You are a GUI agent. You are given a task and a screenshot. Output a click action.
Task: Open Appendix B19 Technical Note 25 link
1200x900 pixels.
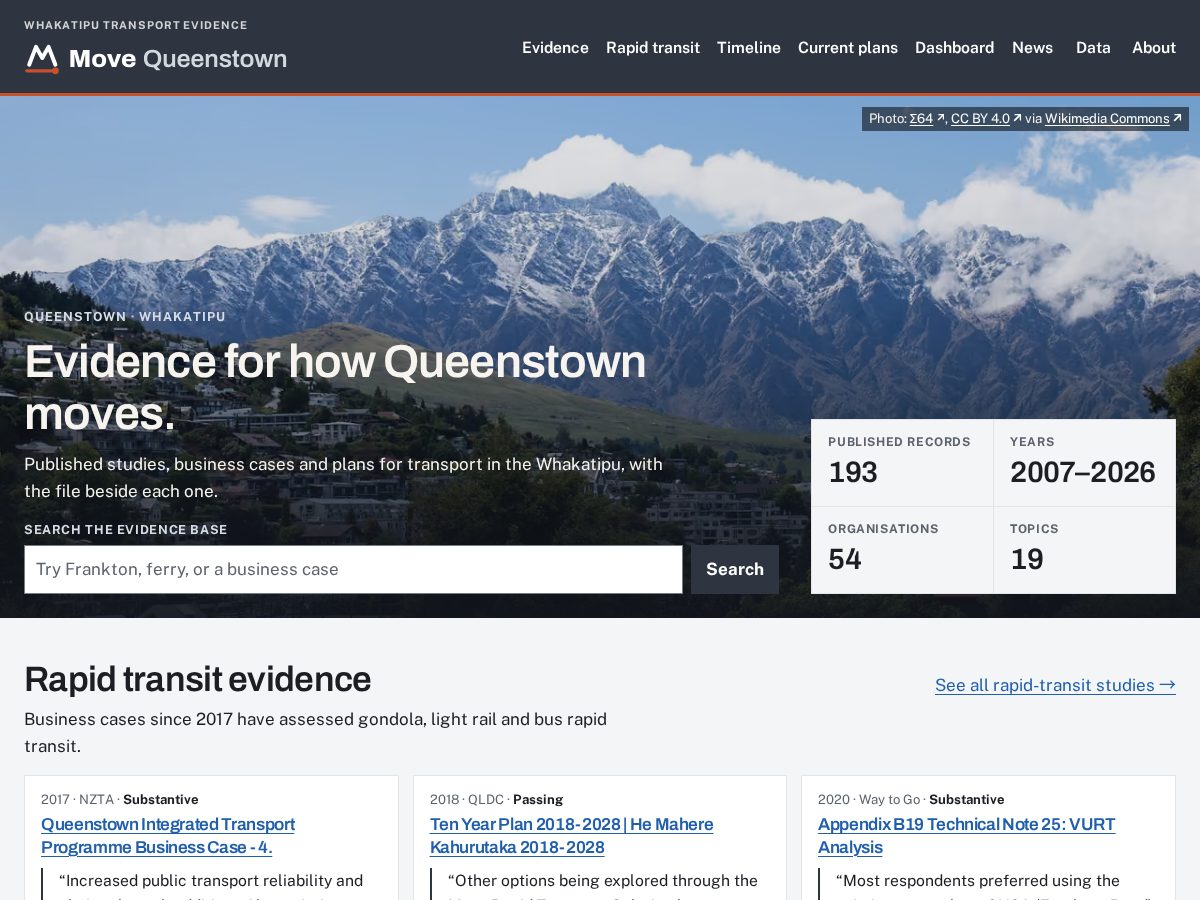966,836
